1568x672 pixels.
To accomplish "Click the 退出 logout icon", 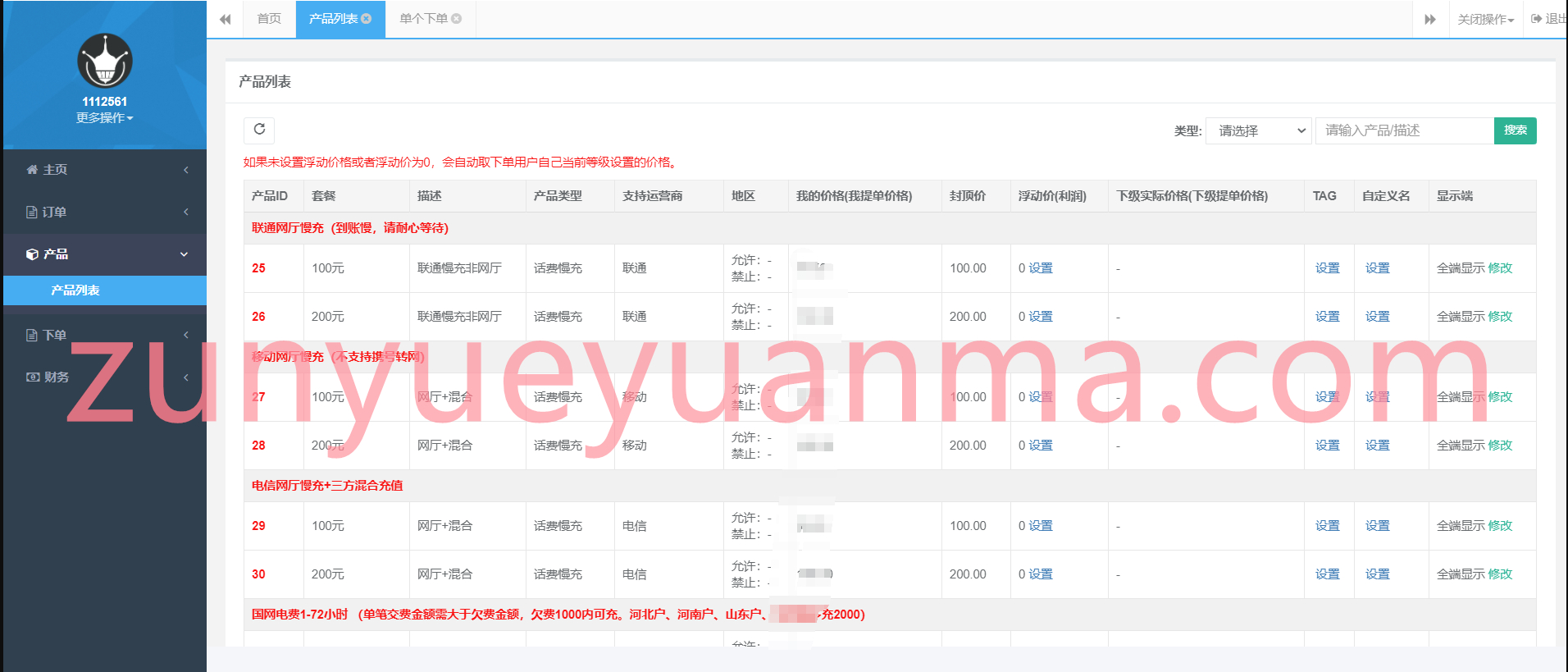I will tap(1536, 19).
